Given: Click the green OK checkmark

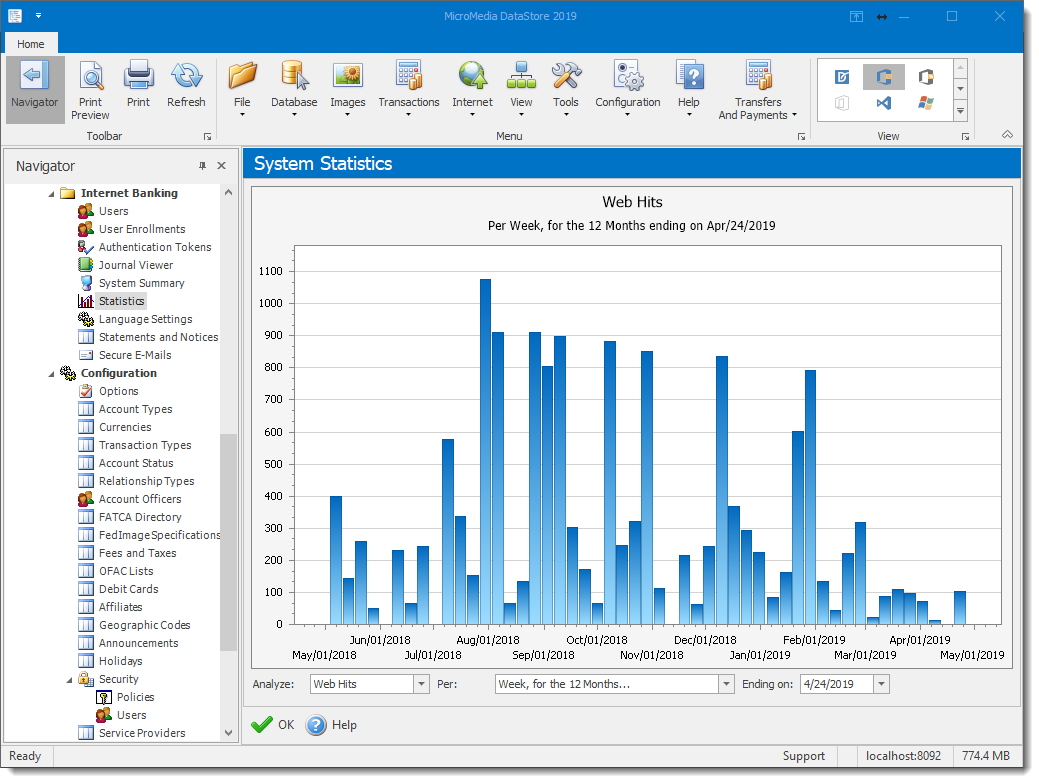Looking at the screenshot, I should (262, 725).
